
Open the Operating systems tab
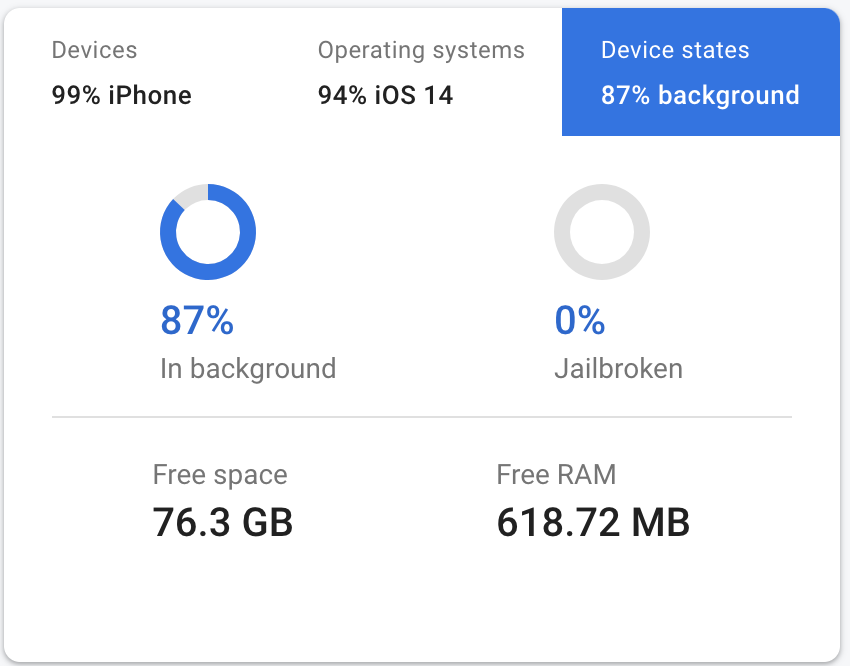(x=421, y=71)
